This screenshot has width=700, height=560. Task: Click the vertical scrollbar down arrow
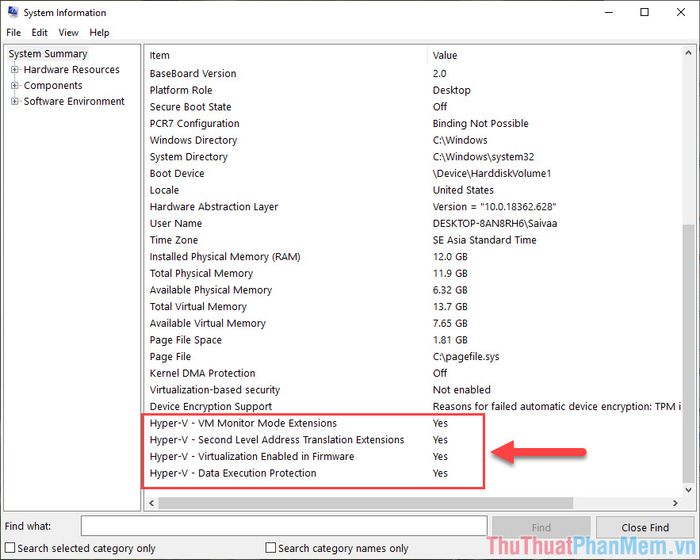pos(688,490)
